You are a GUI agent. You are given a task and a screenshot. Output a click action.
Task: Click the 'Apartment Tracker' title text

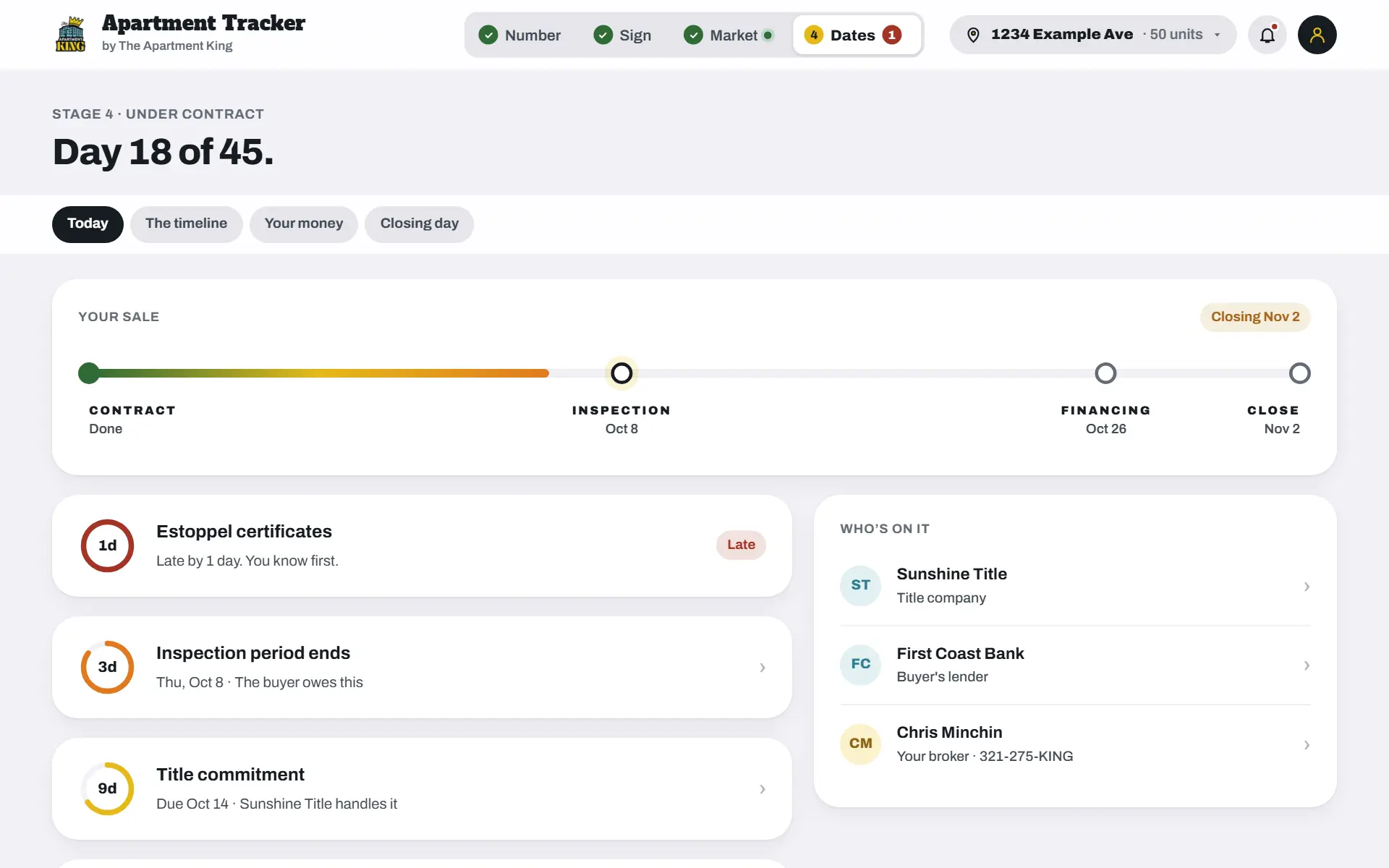203,23
